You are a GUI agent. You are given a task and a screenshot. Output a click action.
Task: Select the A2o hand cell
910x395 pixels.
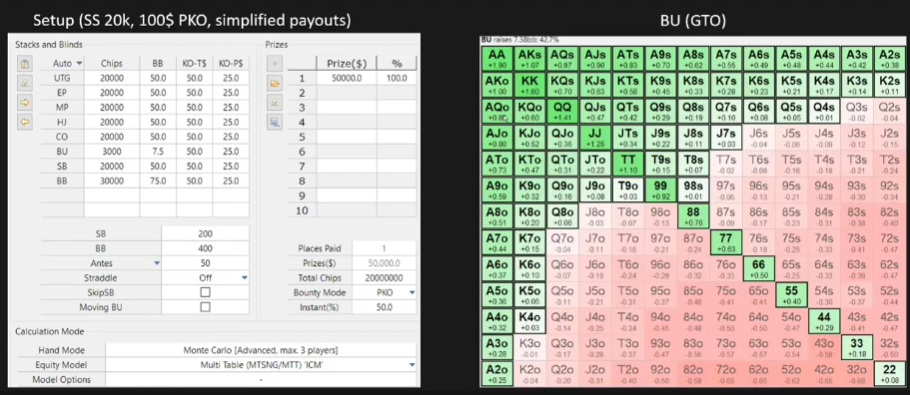pos(497,373)
